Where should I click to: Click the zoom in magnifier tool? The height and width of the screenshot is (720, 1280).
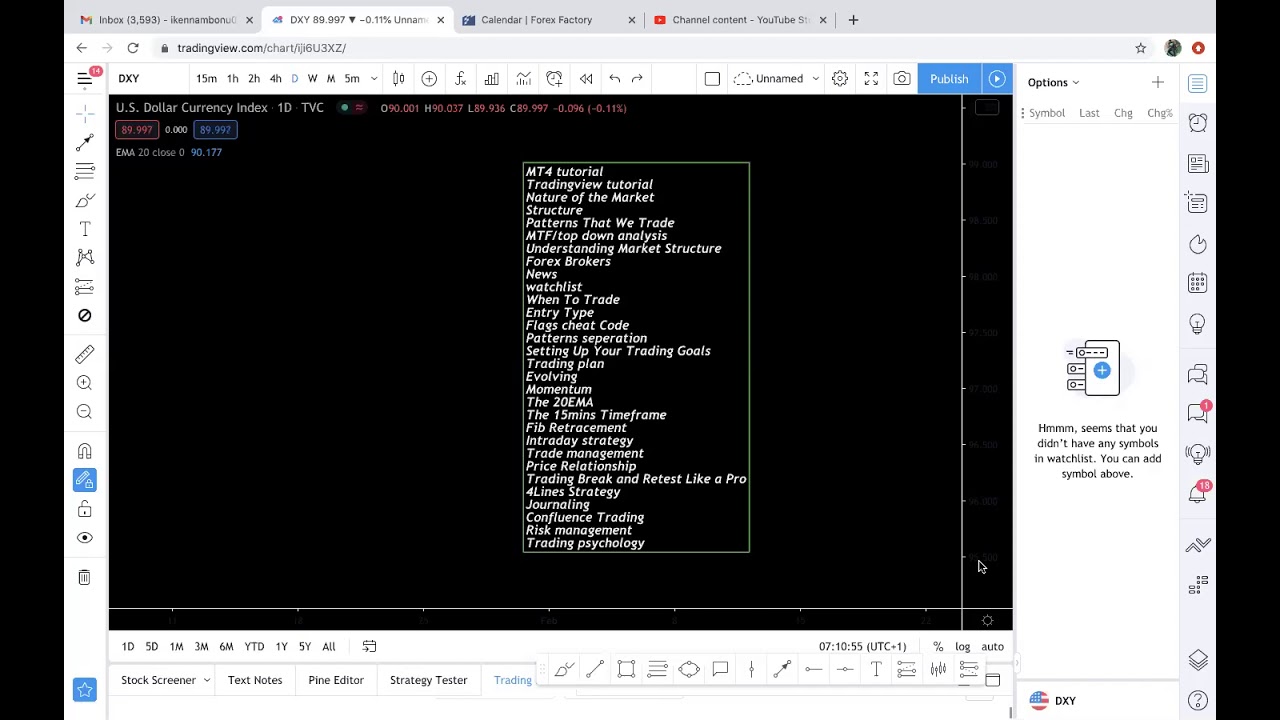click(85, 383)
